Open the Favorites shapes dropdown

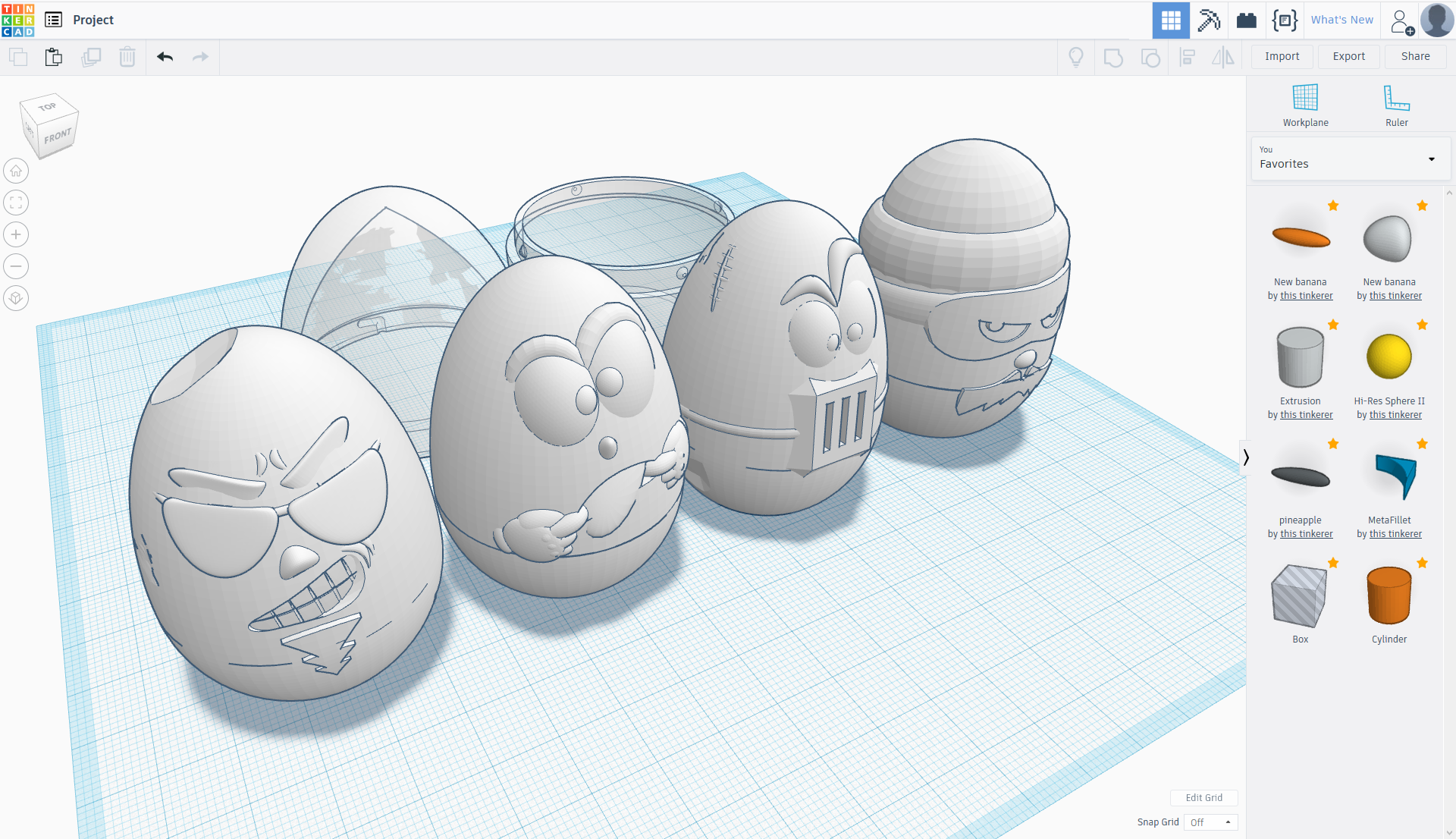click(1350, 158)
